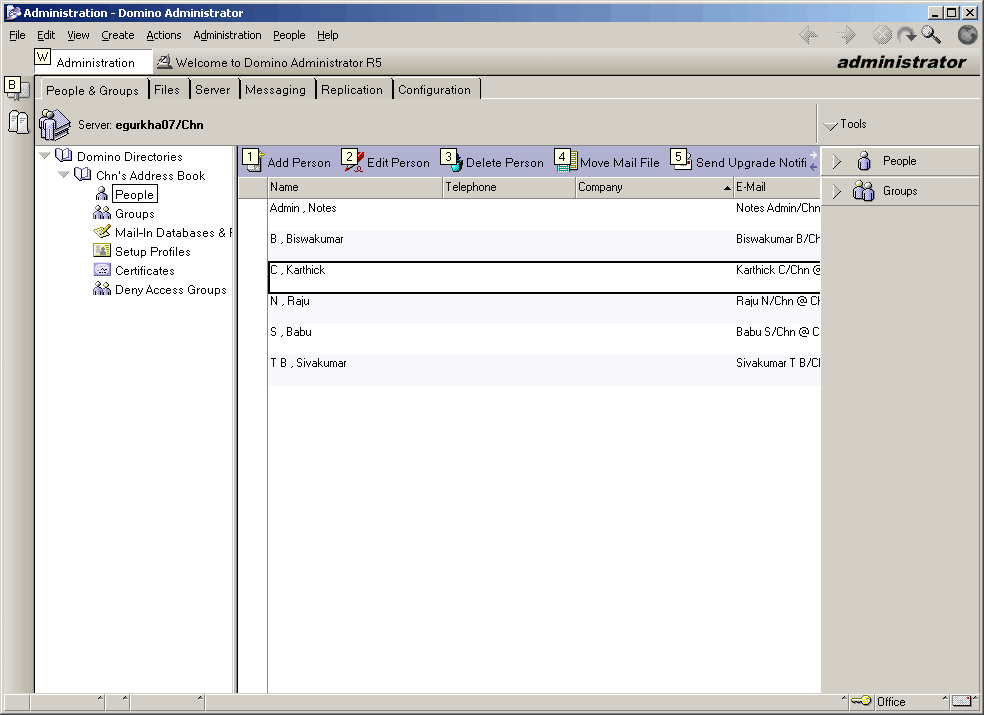This screenshot has height=715, width=984.
Task: Click the Delete Person trash icon
Action: coord(452,161)
